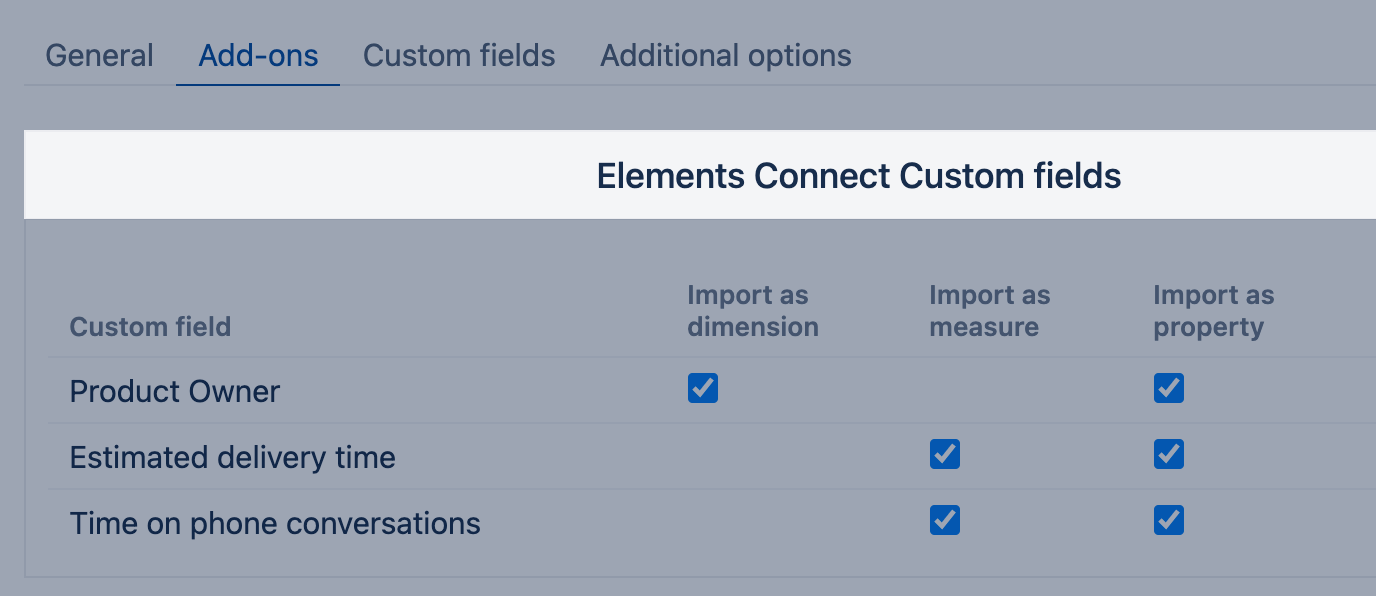This screenshot has height=596, width=1376.
Task: Click empty dimension cell for Estimated delivery time
Action: coord(703,454)
